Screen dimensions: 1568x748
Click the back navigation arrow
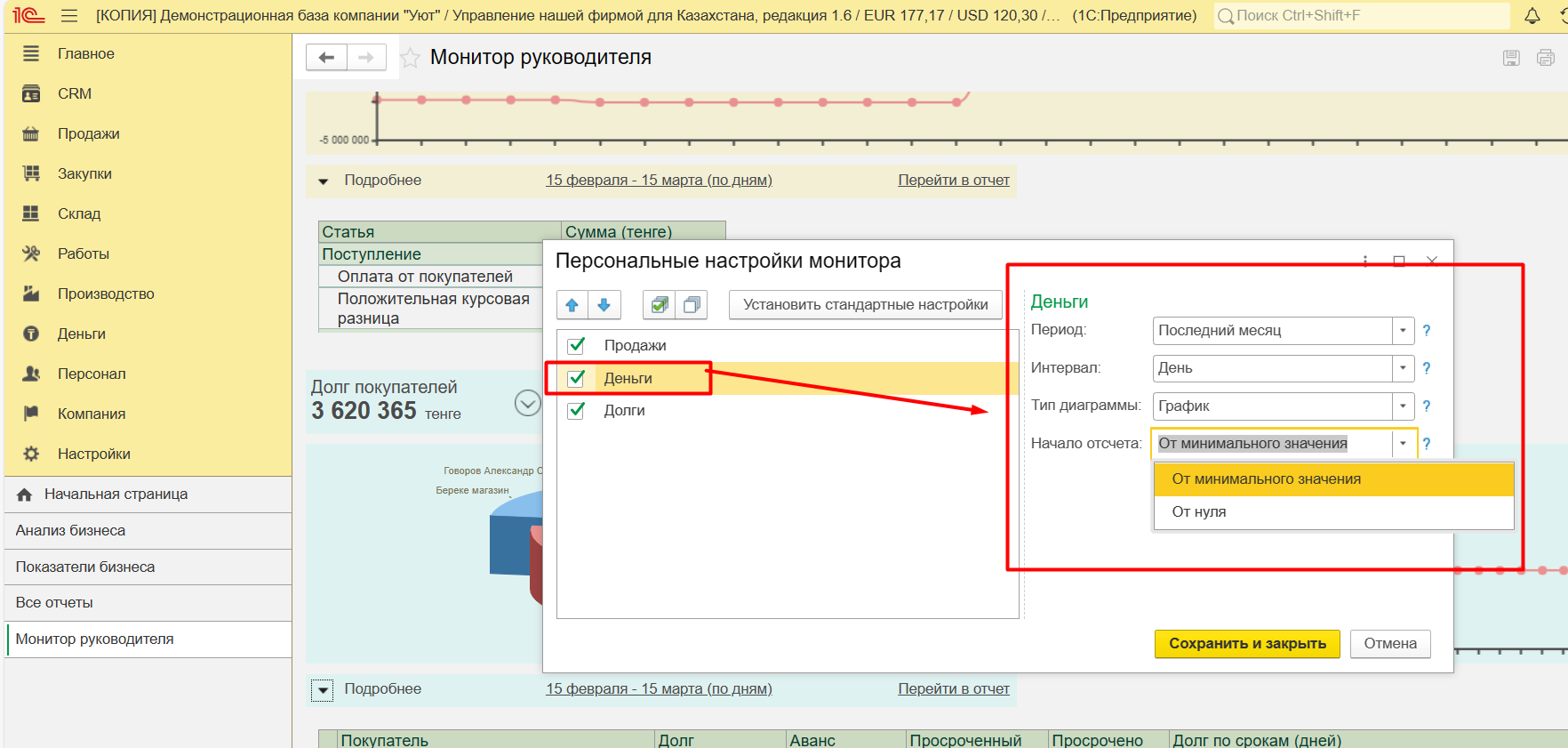click(326, 58)
